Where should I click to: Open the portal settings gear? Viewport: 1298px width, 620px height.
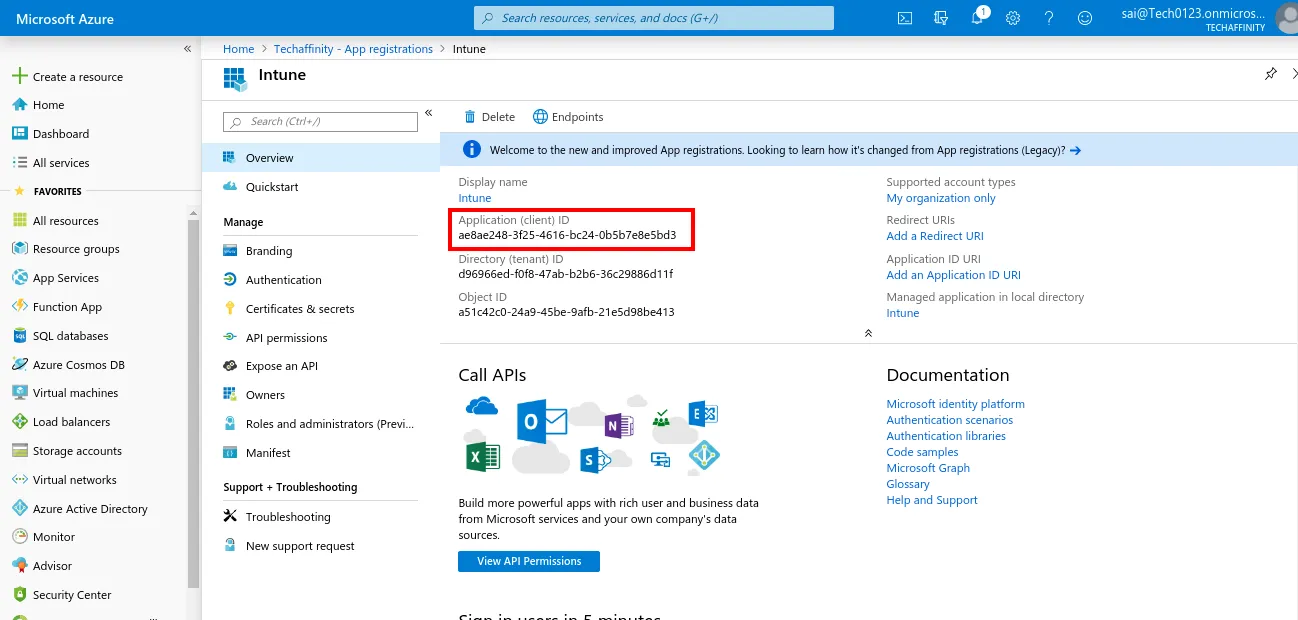click(1013, 18)
